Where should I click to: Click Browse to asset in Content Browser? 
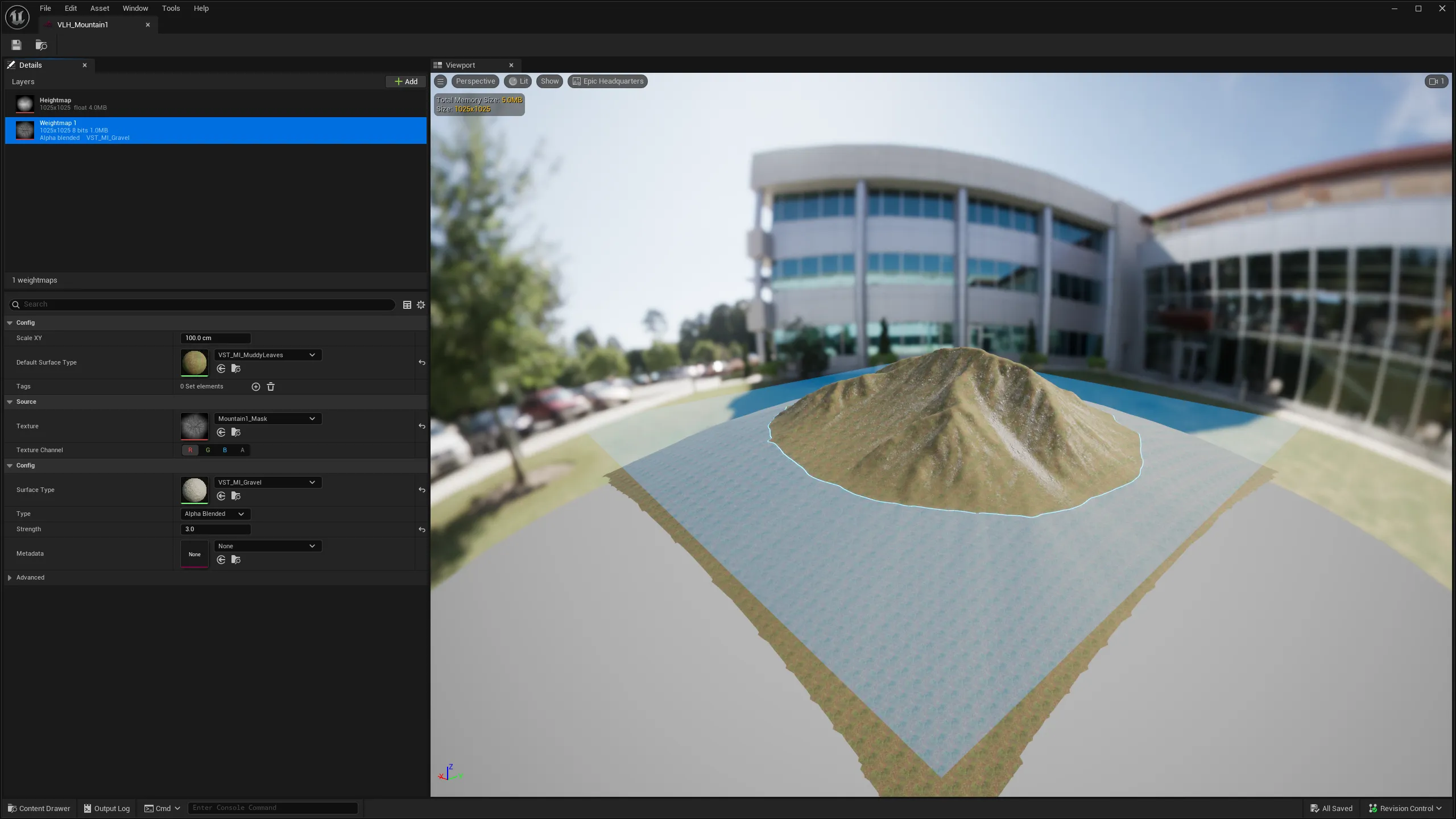(x=41, y=45)
